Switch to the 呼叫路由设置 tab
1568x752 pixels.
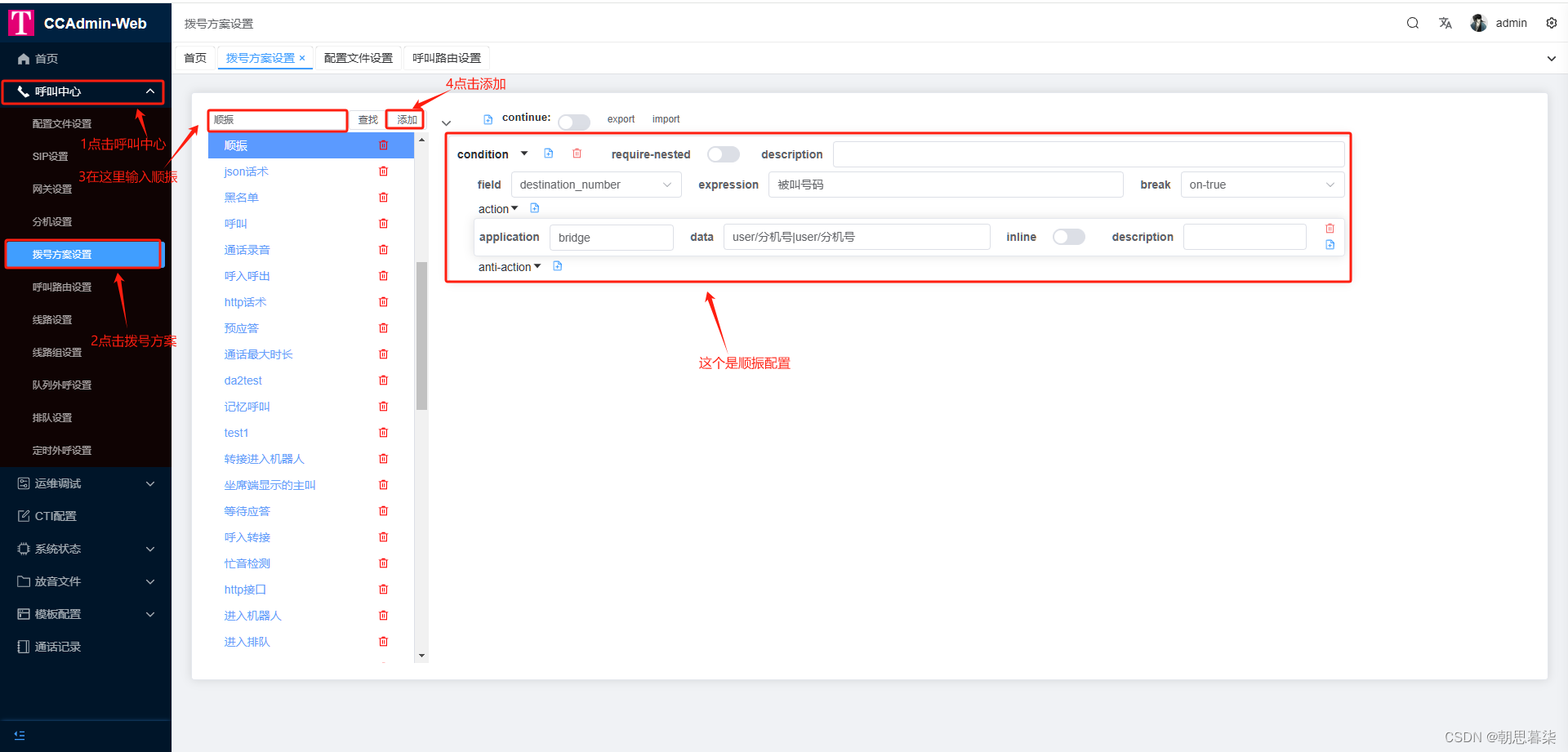[x=447, y=58]
